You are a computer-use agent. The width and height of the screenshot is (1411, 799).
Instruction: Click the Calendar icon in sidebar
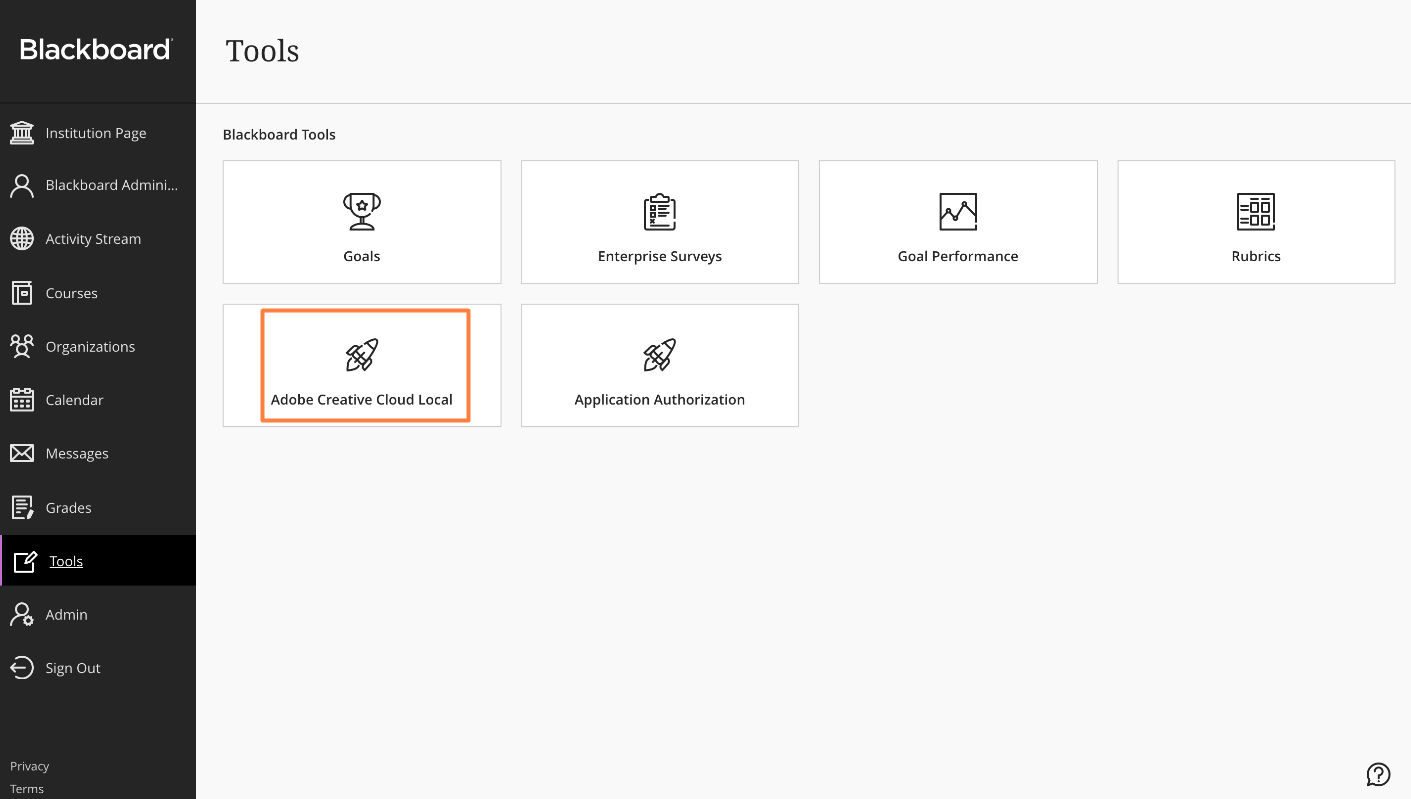pos(21,400)
